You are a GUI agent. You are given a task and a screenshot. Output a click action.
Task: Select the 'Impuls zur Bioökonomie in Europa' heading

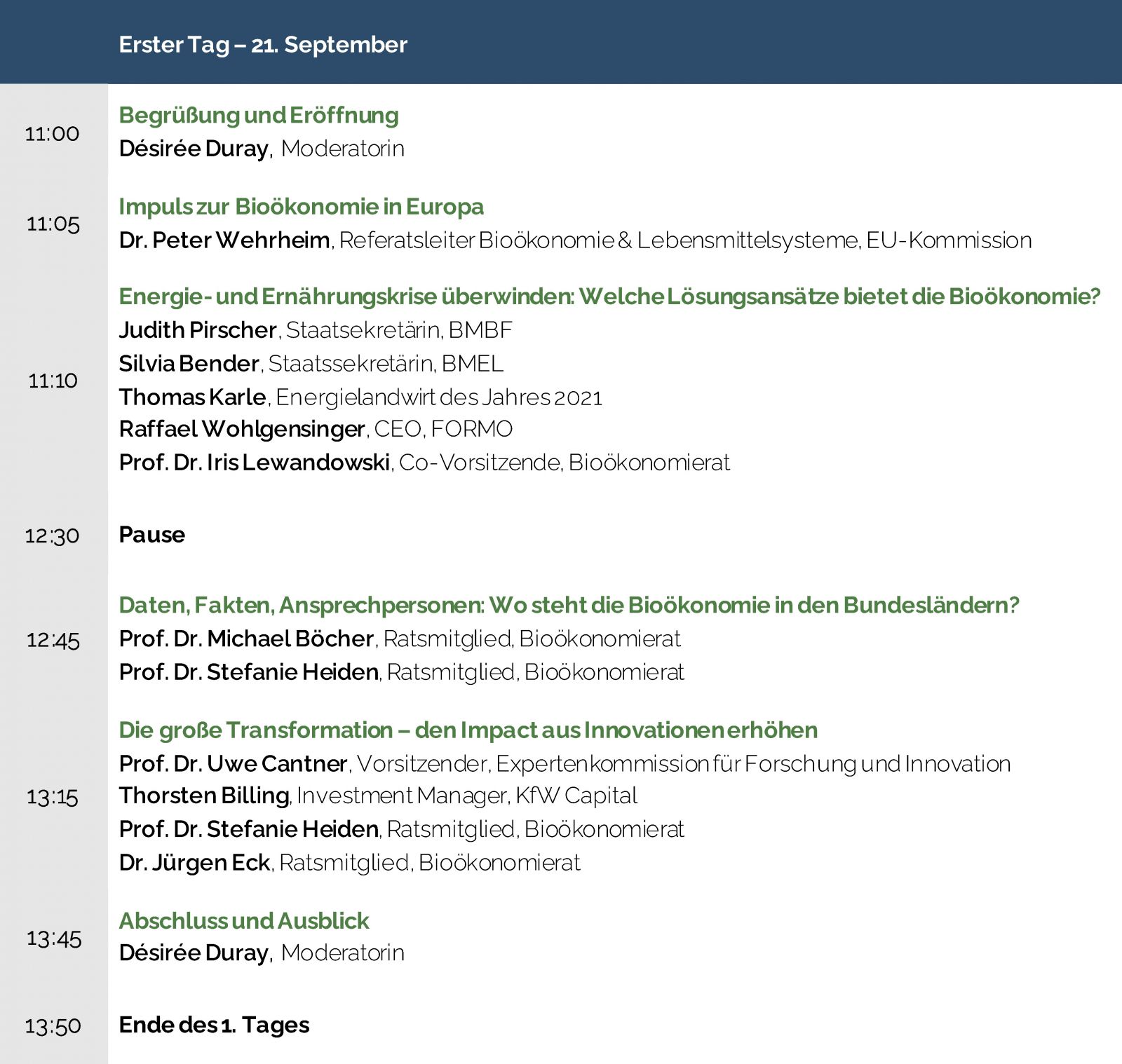click(x=301, y=207)
